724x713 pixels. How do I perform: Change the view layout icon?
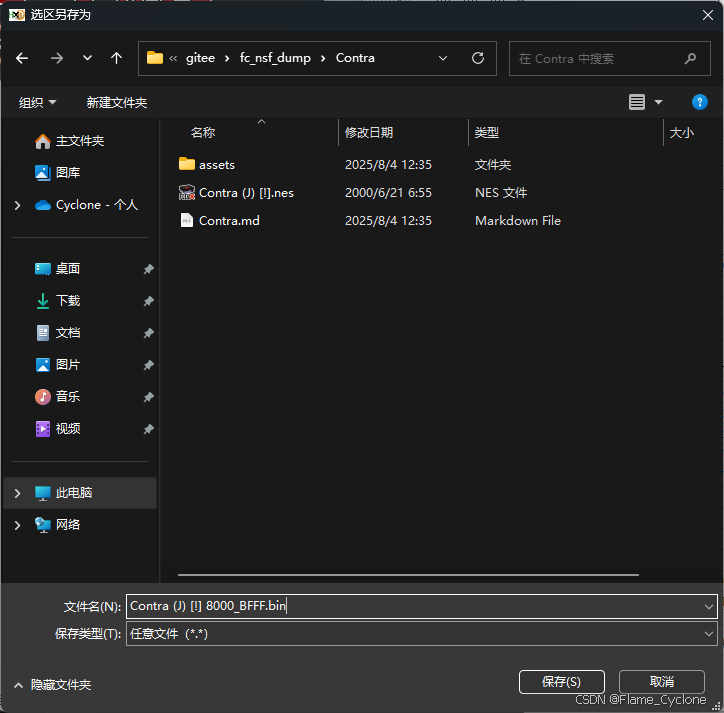tap(637, 102)
